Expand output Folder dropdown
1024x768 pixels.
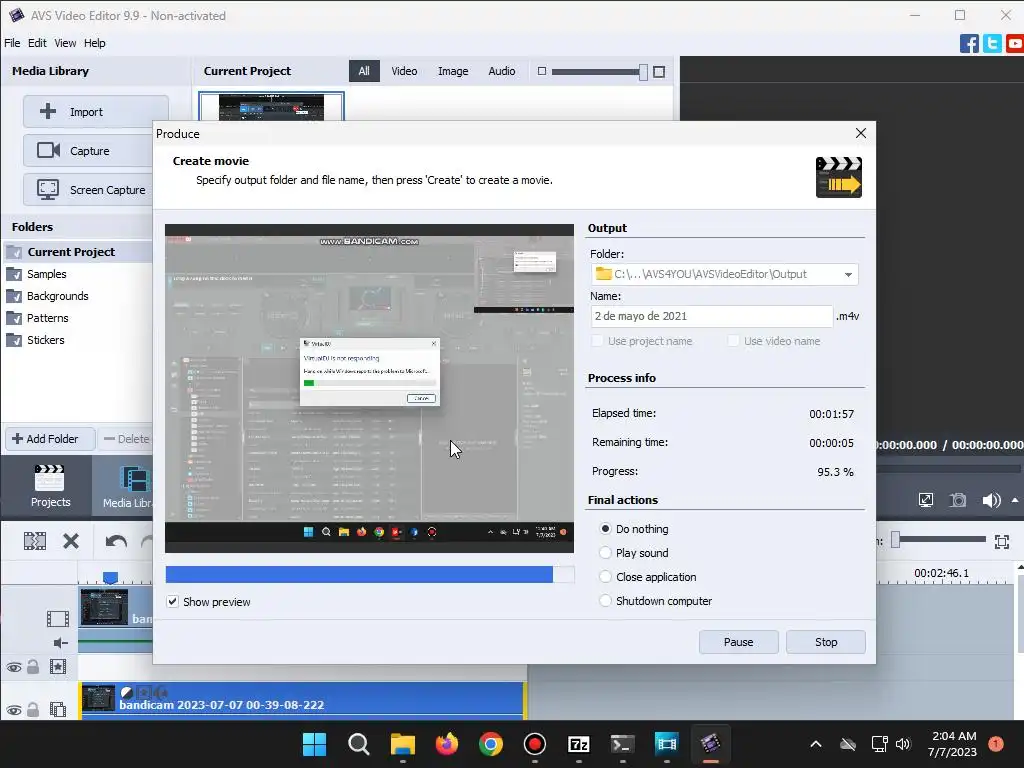848,274
